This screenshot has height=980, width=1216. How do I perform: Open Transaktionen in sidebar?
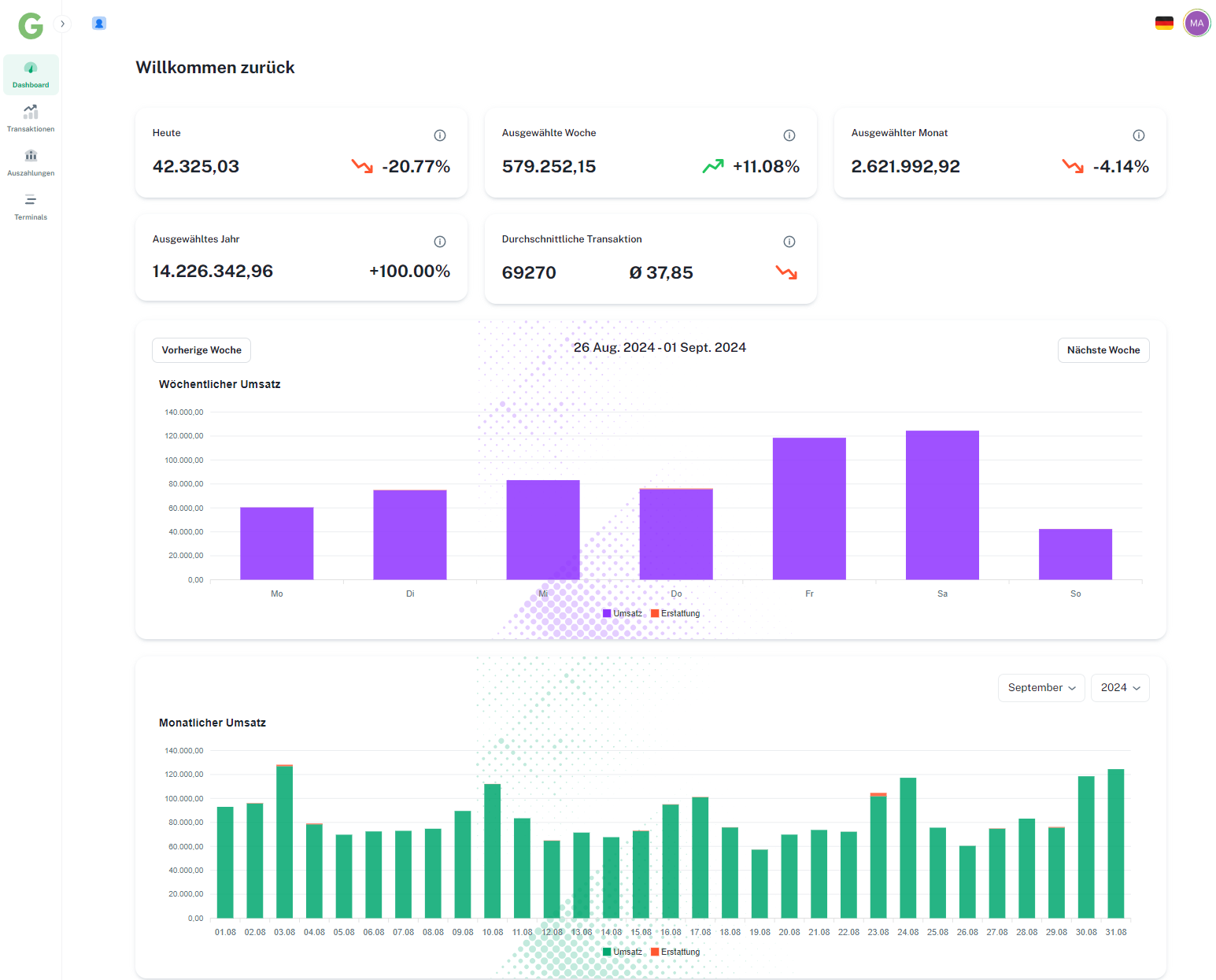pos(31,119)
